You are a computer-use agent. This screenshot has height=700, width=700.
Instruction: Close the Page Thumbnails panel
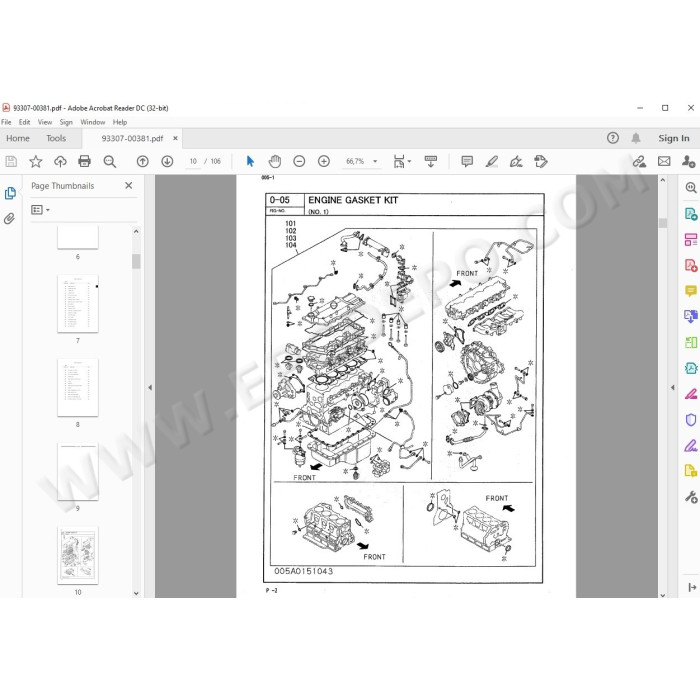coord(129,185)
